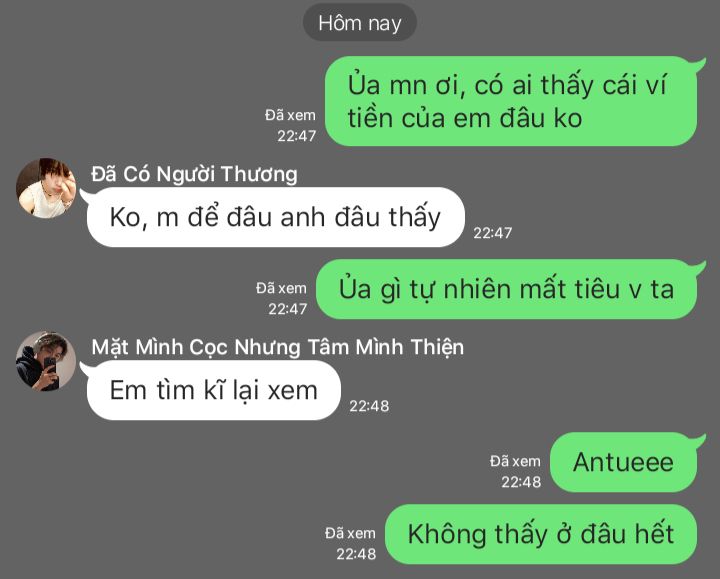Tap 'Đã xem' beside the ví tiền message
720x579 pixels.
(290, 115)
